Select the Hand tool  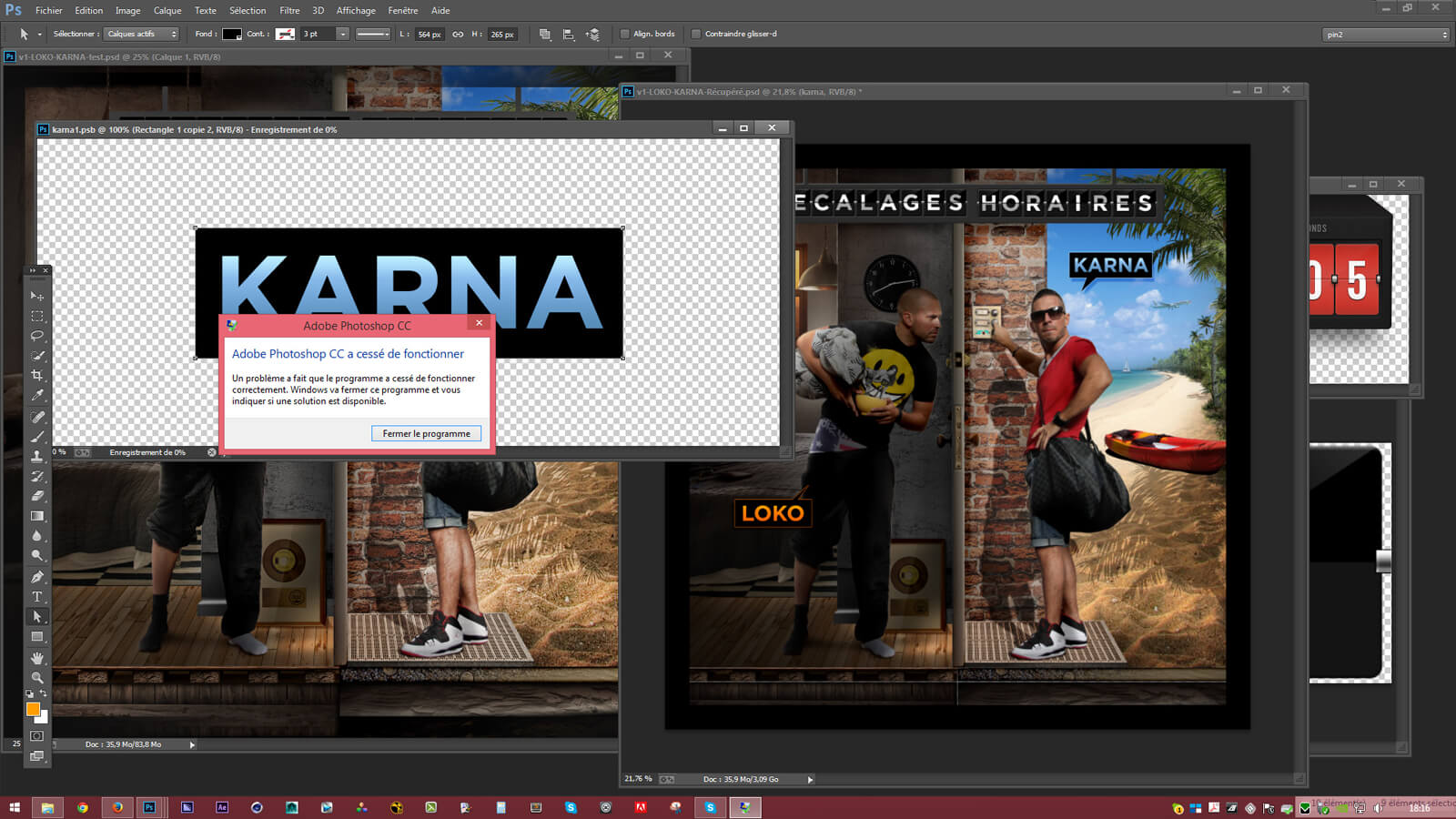[x=37, y=658]
